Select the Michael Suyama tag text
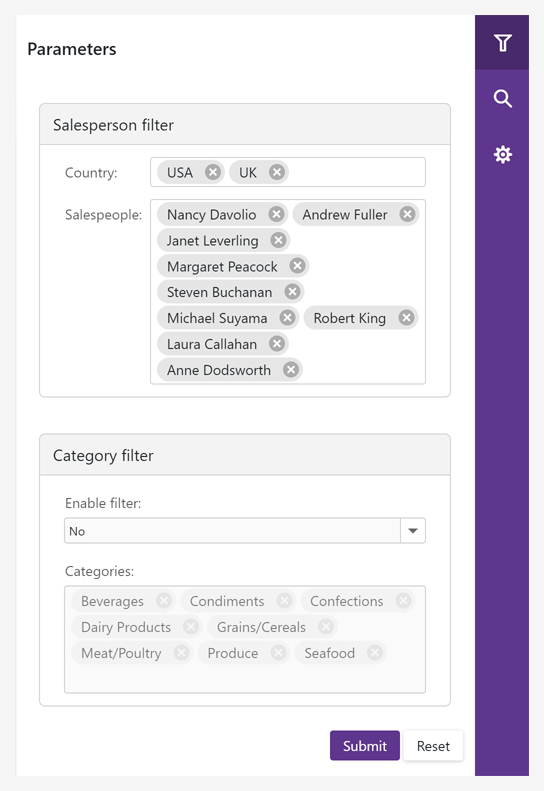Screen dimensions: 544x791 [217, 318]
